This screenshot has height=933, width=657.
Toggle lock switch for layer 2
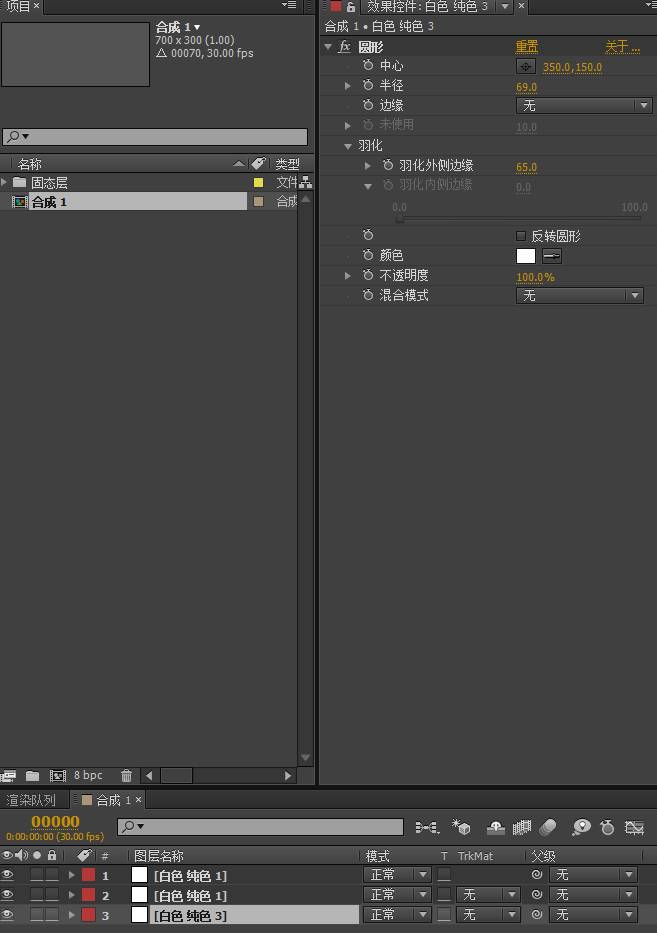click(52, 894)
